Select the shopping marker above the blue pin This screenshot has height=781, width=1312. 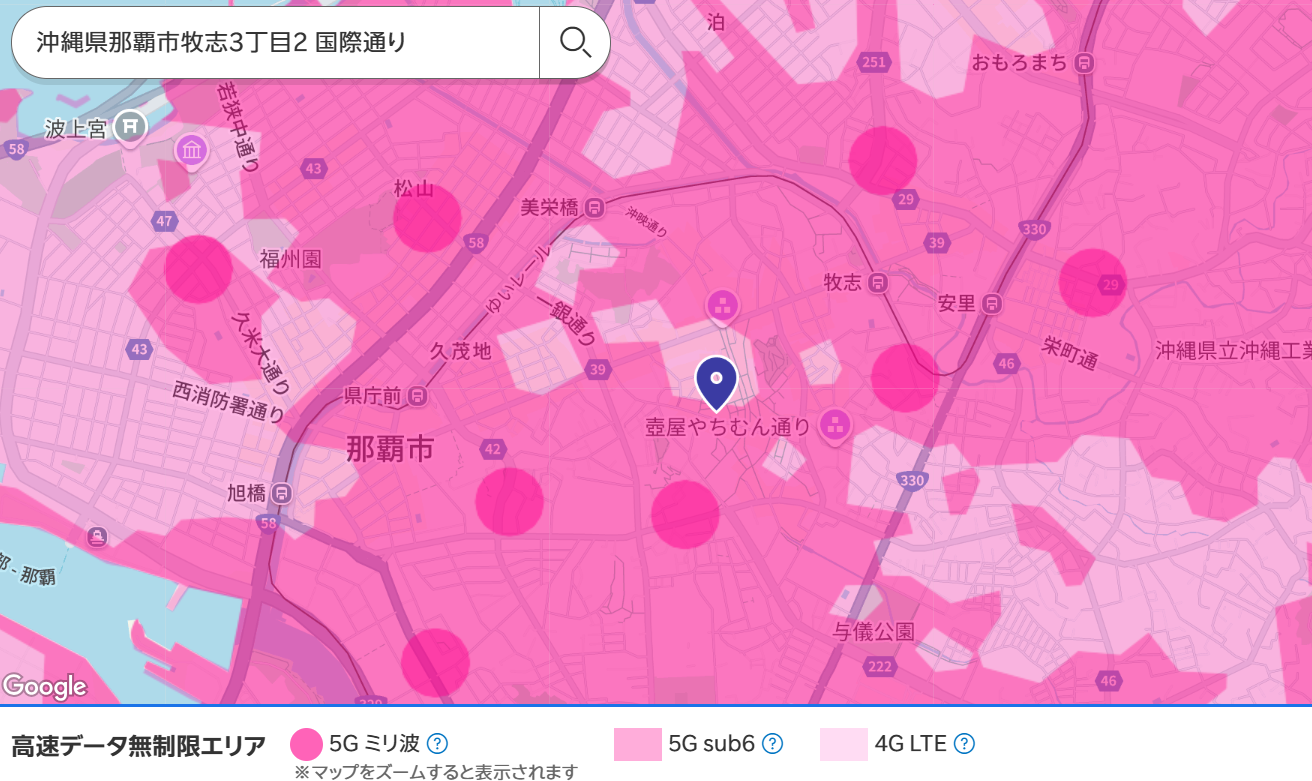pyautogui.click(x=721, y=304)
